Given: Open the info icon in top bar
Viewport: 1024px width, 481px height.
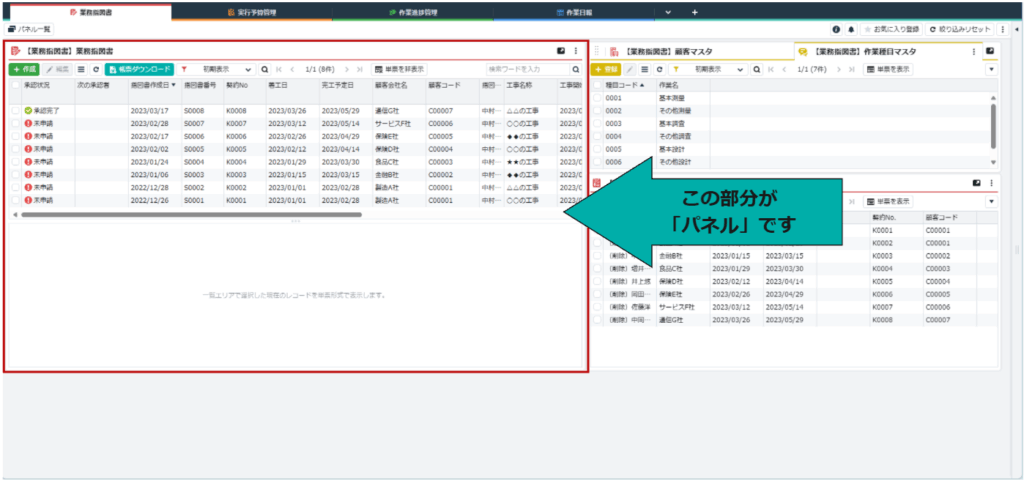Looking at the screenshot, I should click(836, 30).
